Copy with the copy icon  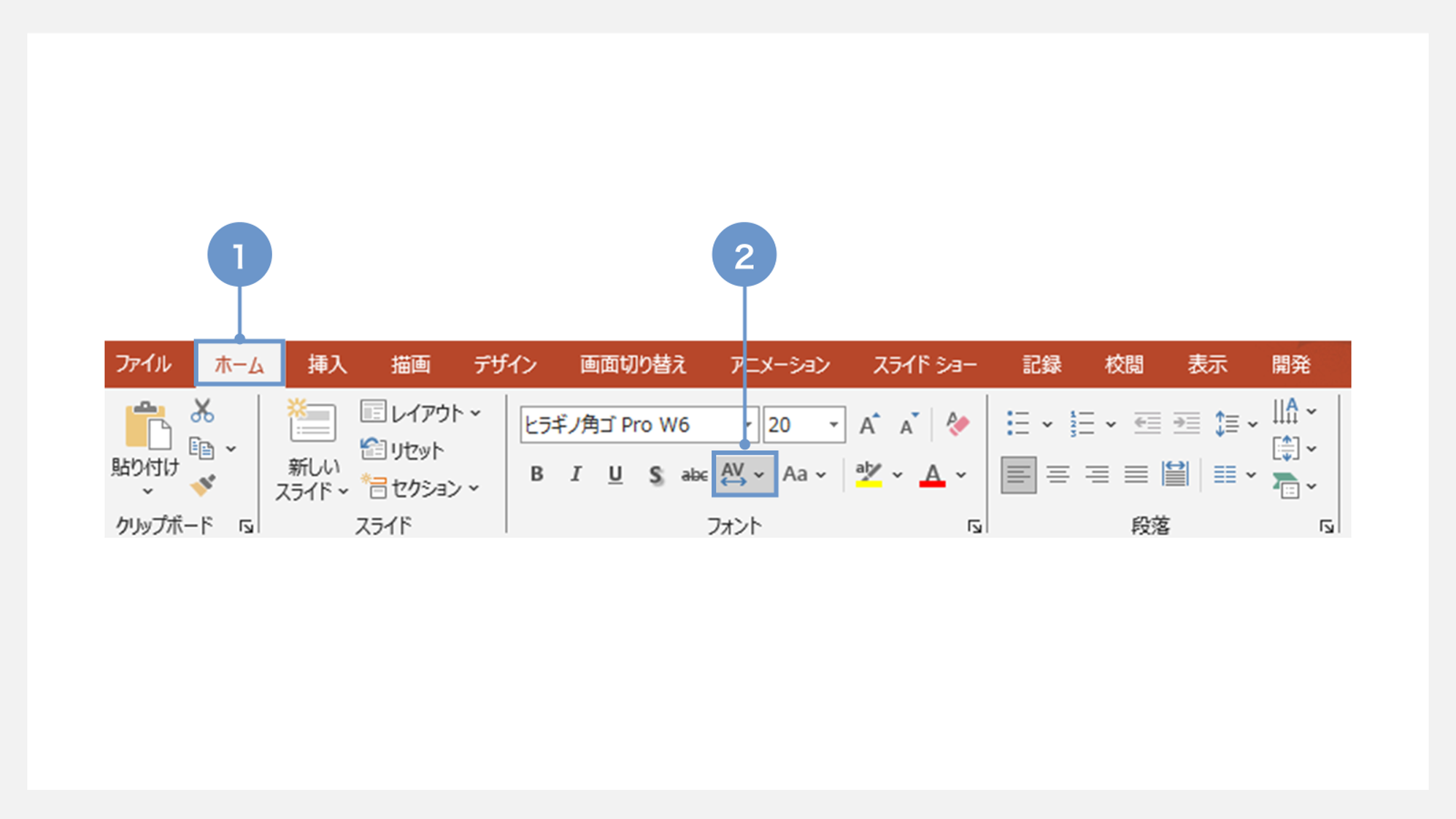202,448
